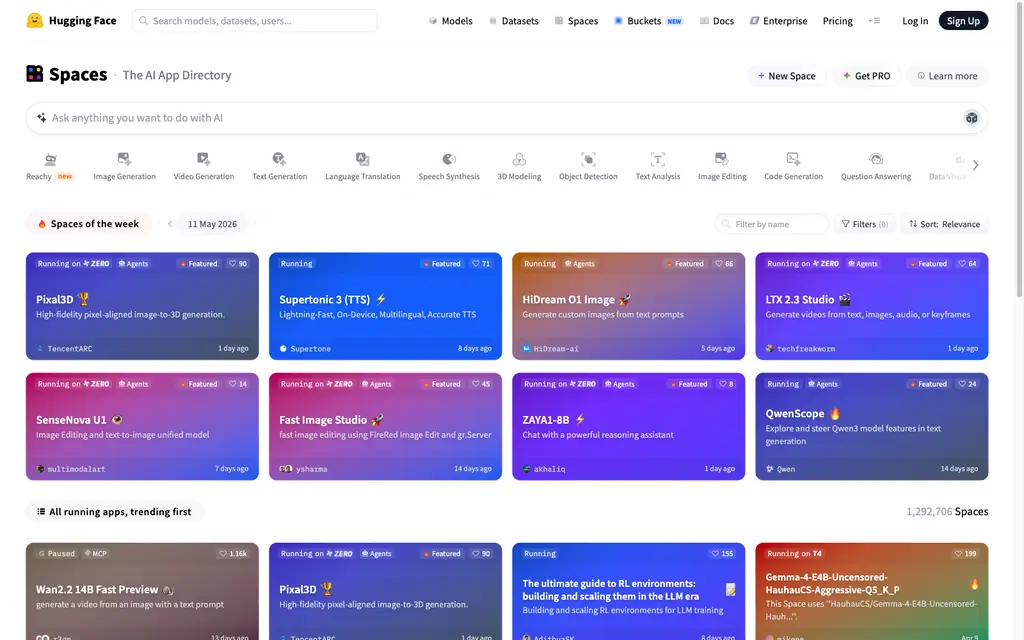Click the Log In link
This screenshot has height=640, width=1024.
click(x=915, y=21)
